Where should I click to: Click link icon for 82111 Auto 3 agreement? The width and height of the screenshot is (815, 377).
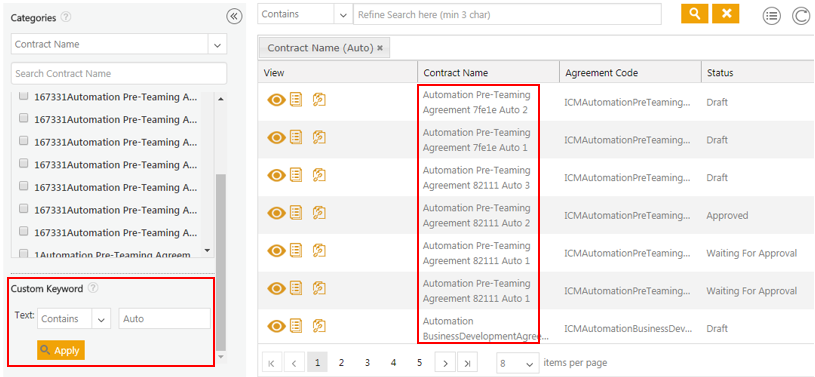(319, 176)
